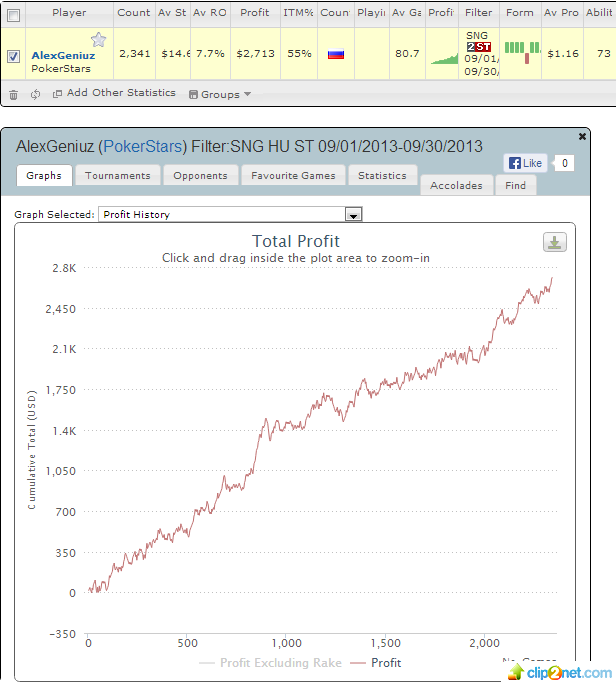Click the form bars indicator in row

pos(522,52)
